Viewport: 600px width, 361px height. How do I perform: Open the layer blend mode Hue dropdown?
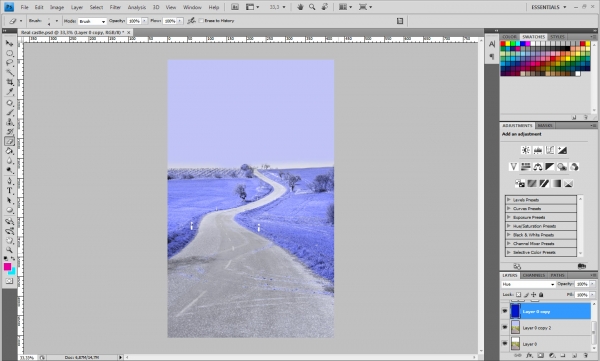(528, 284)
